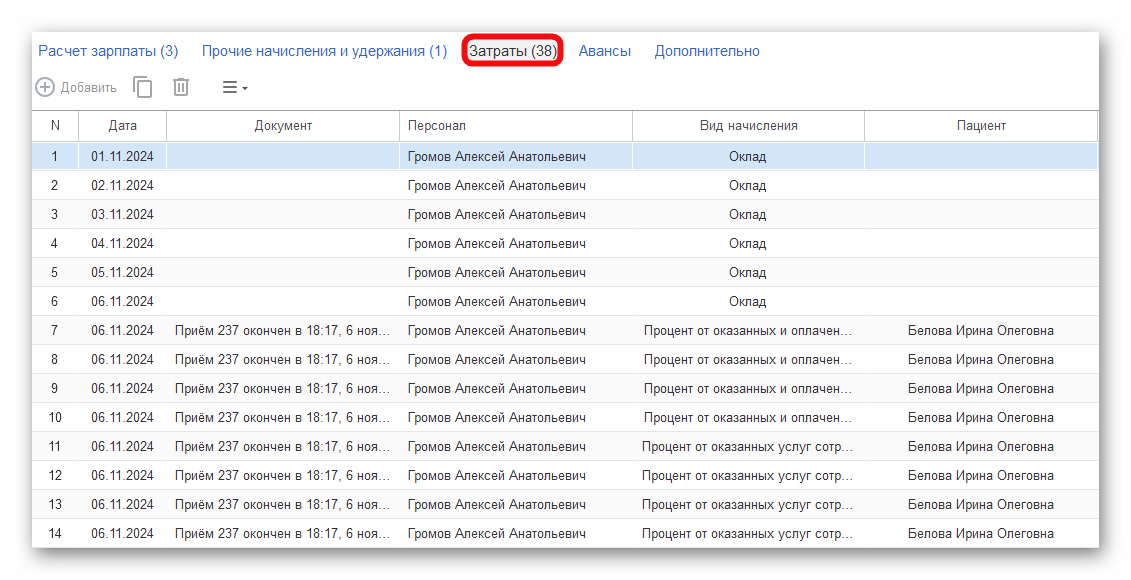This screenshot has height=580, width=1131.
Task: Click Оклад in row 3
Action: 747,214
